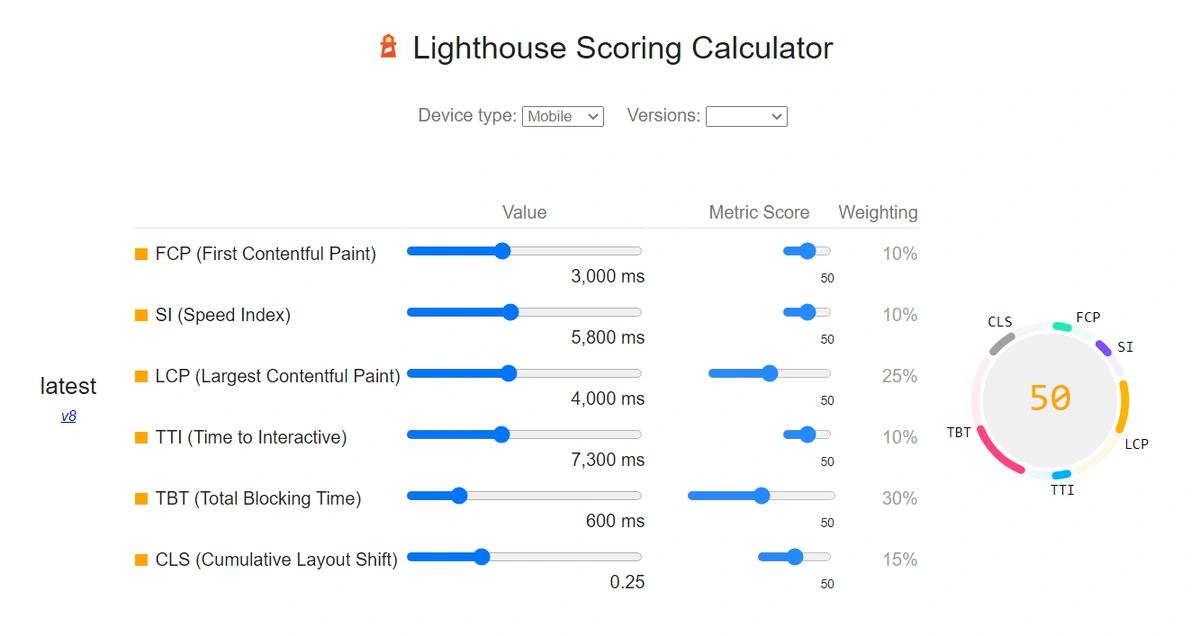Click the orange square next to Cumulative Layout Shift
Screen dimensions: 1200x636
pos(139,559)
